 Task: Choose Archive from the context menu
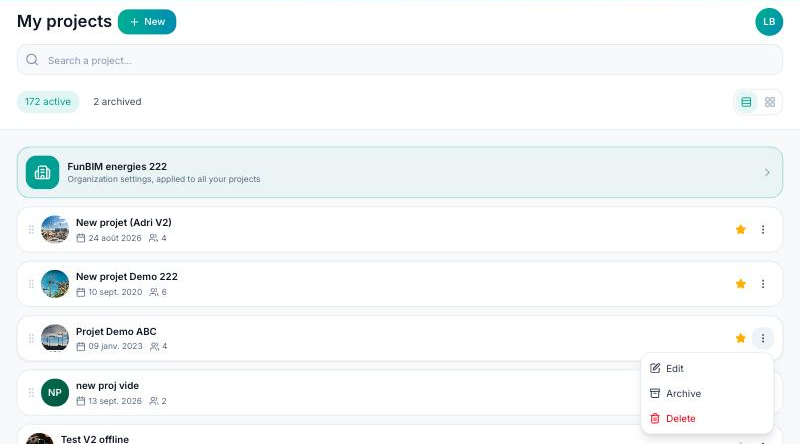(x=707, y=393)
